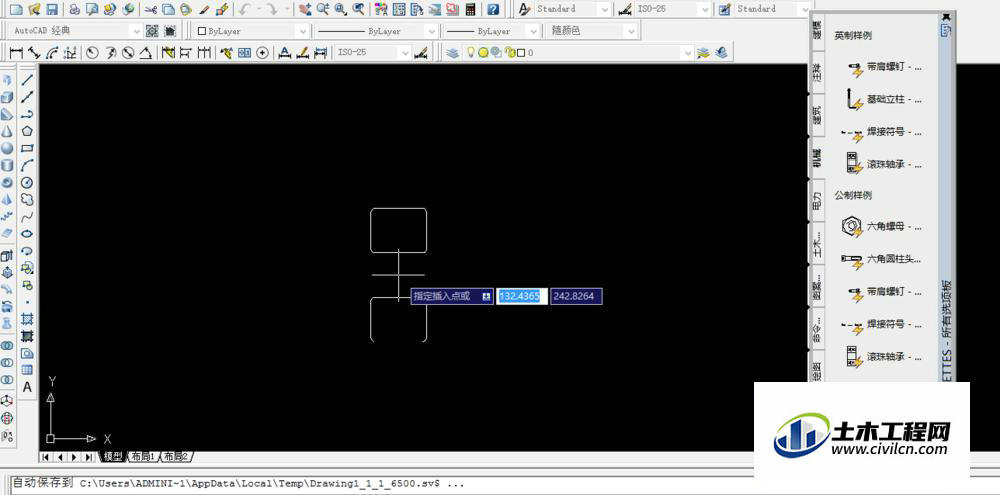This screenshot has height=495, width=1000.
Task: Select the Line draw tool
Action: pyautogui.click(x=27, y=80)
